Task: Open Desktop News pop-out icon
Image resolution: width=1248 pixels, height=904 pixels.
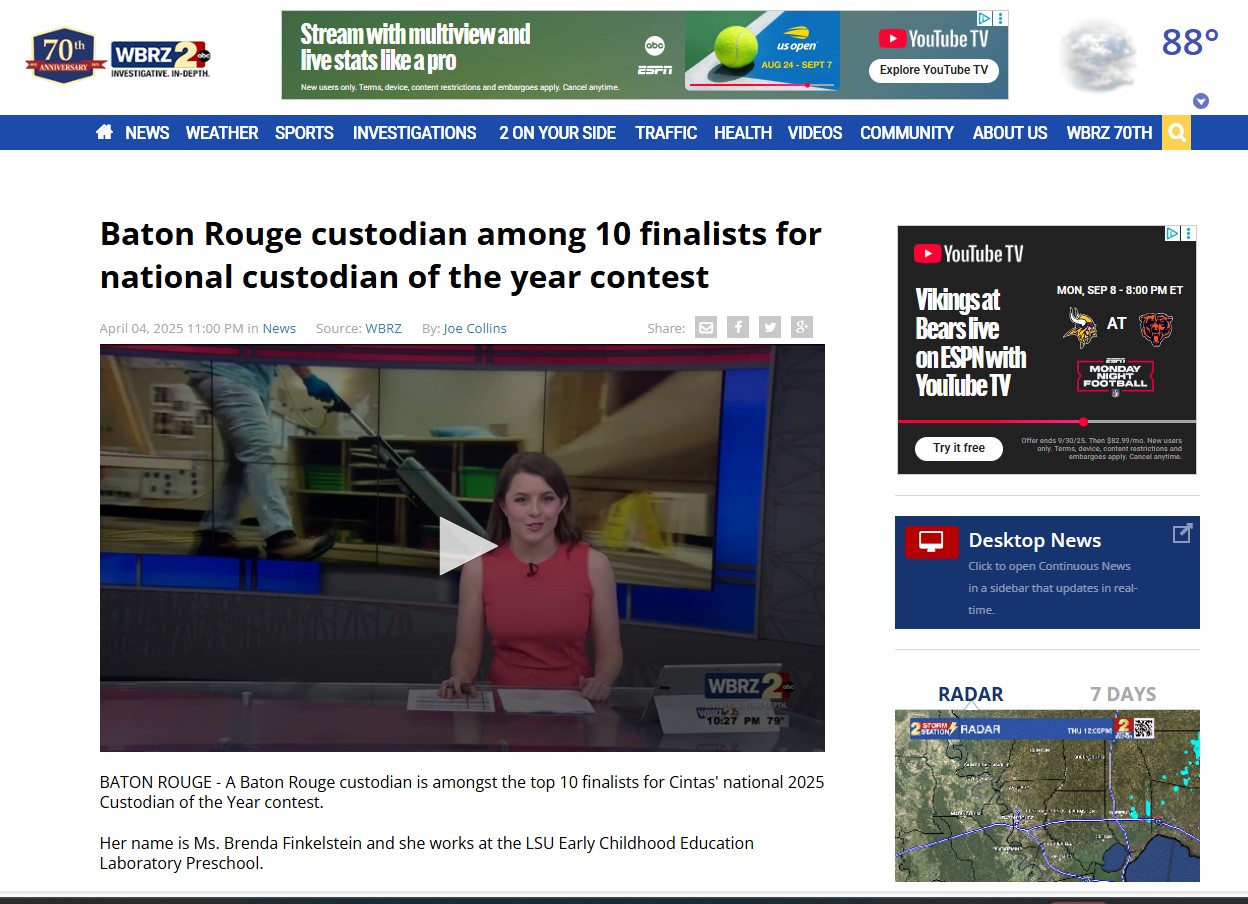Action: pyautogui.click(x=1182, y=534)
